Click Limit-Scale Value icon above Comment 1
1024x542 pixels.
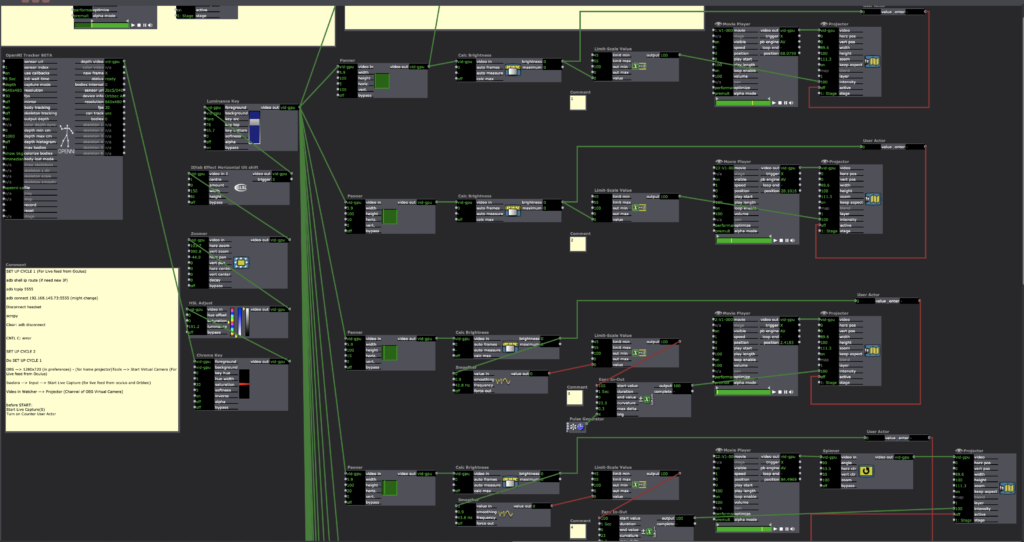639,67
